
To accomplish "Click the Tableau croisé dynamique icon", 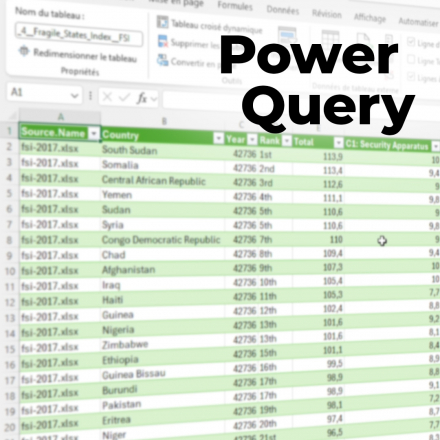I will coord(162,22).
